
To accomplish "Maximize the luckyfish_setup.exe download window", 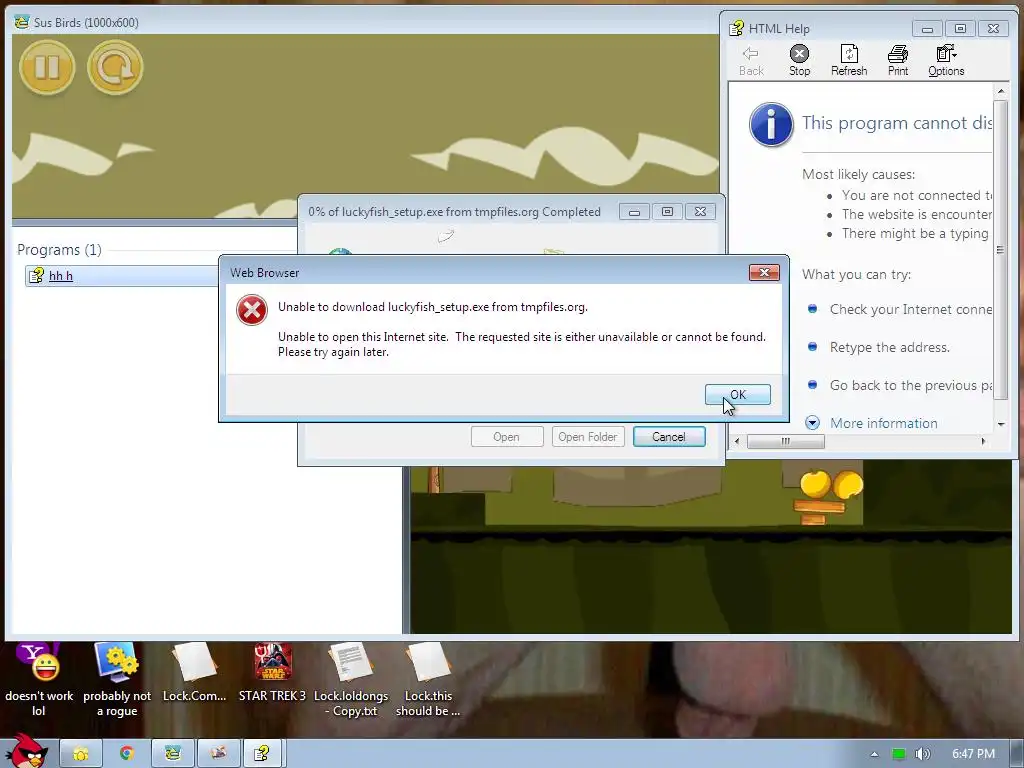I will point(667,212).
